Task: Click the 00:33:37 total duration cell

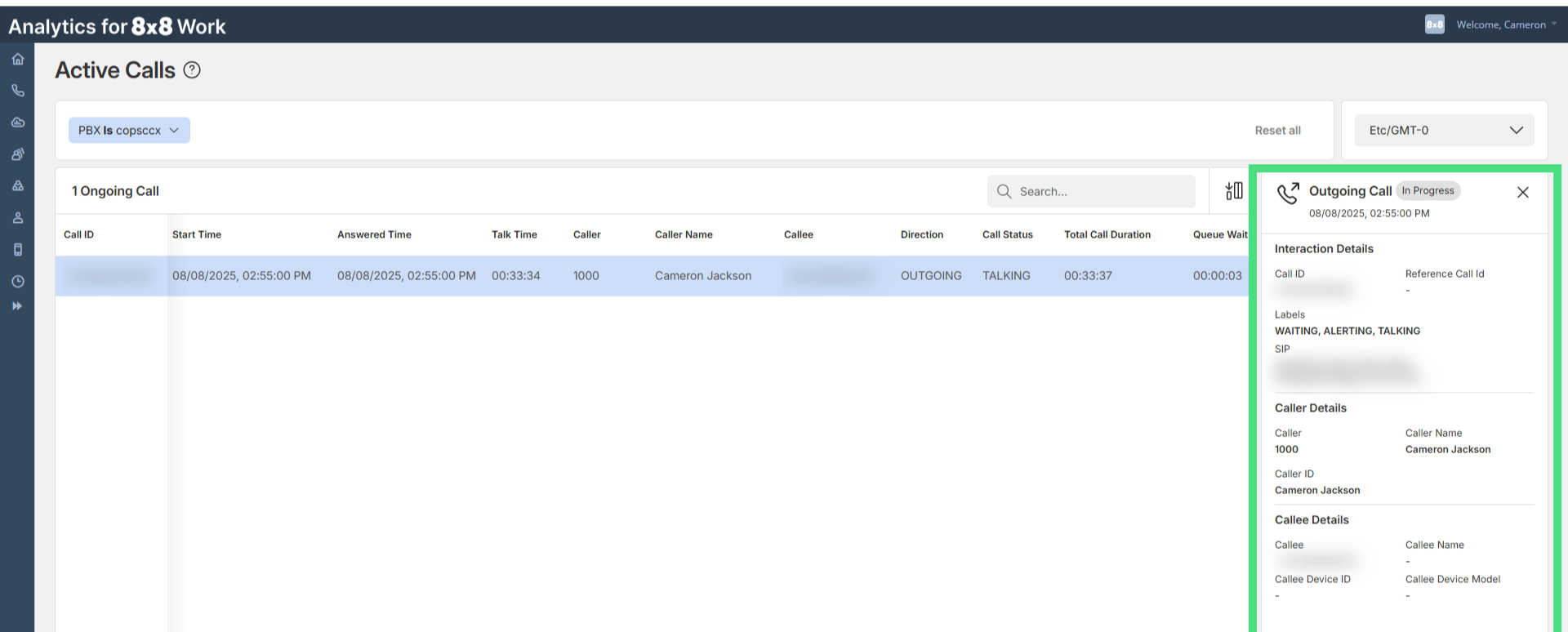Action: (x=1088, y=276)
